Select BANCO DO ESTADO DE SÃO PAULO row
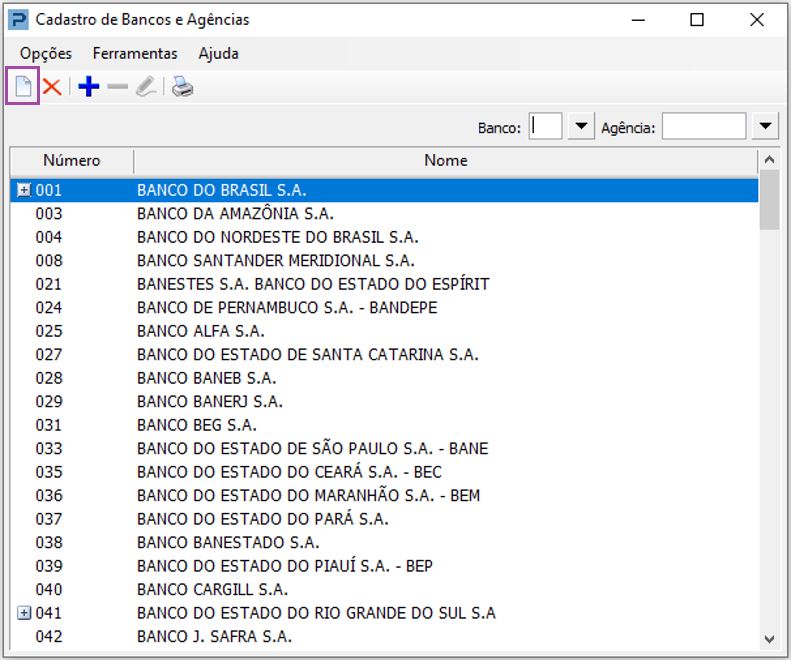 click(384, 449)
